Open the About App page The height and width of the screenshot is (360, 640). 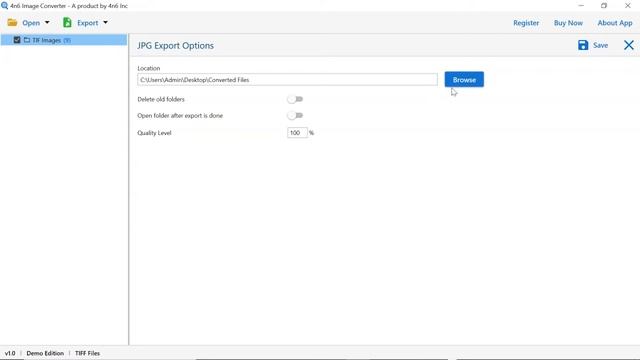[615, 23]
